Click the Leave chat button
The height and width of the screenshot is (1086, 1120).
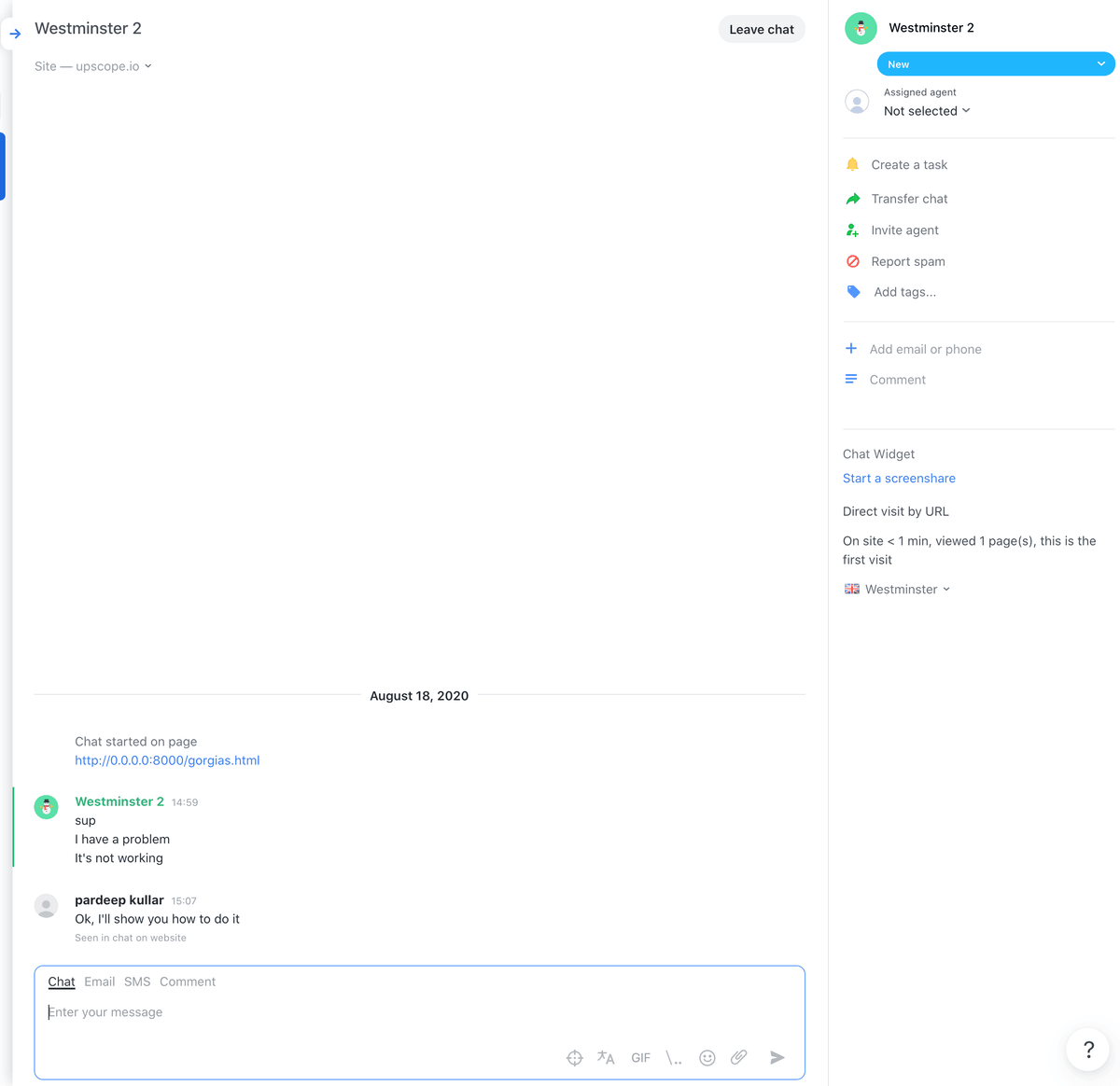click(762, 29)
